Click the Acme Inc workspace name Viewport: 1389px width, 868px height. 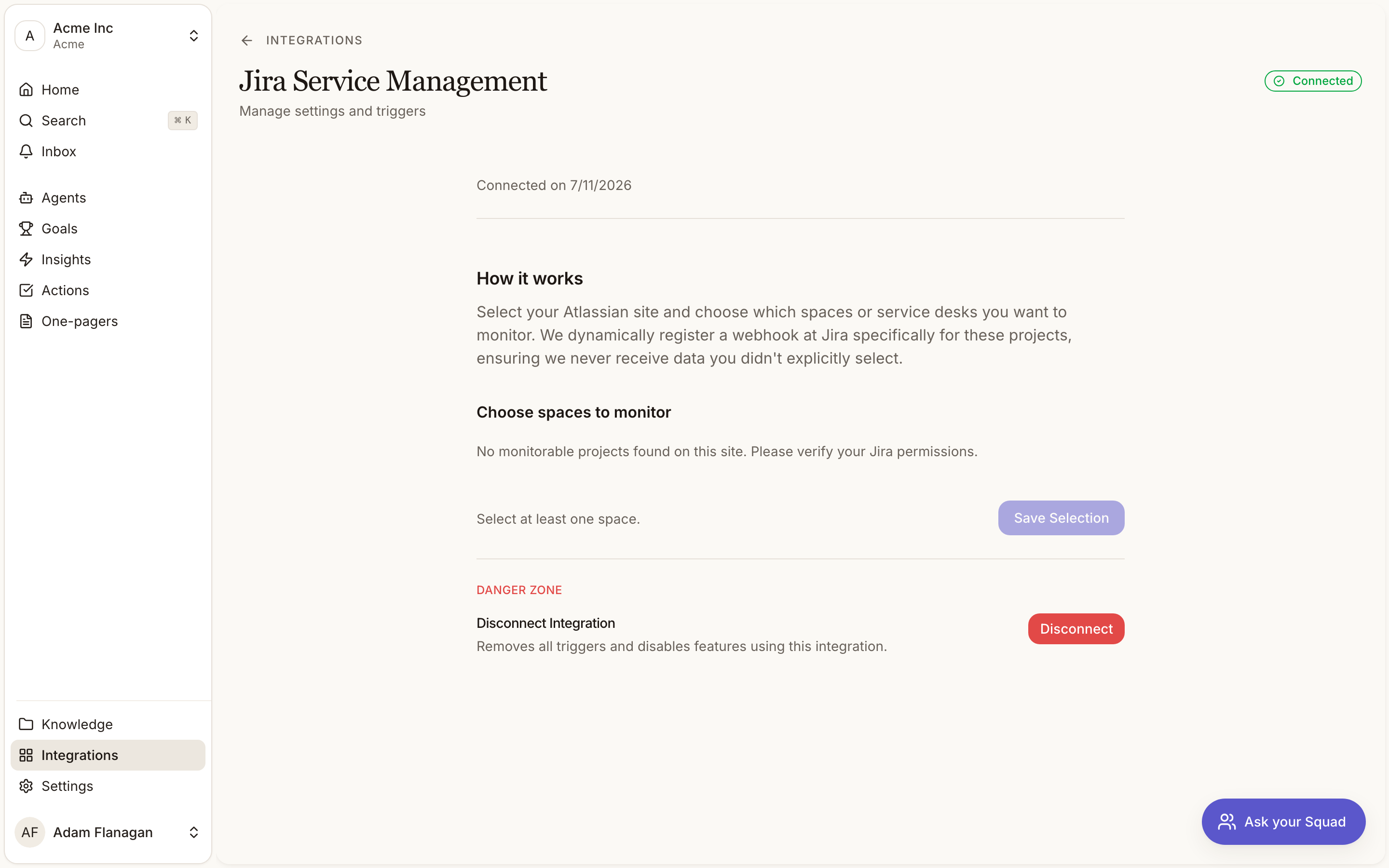pos(82,28)
